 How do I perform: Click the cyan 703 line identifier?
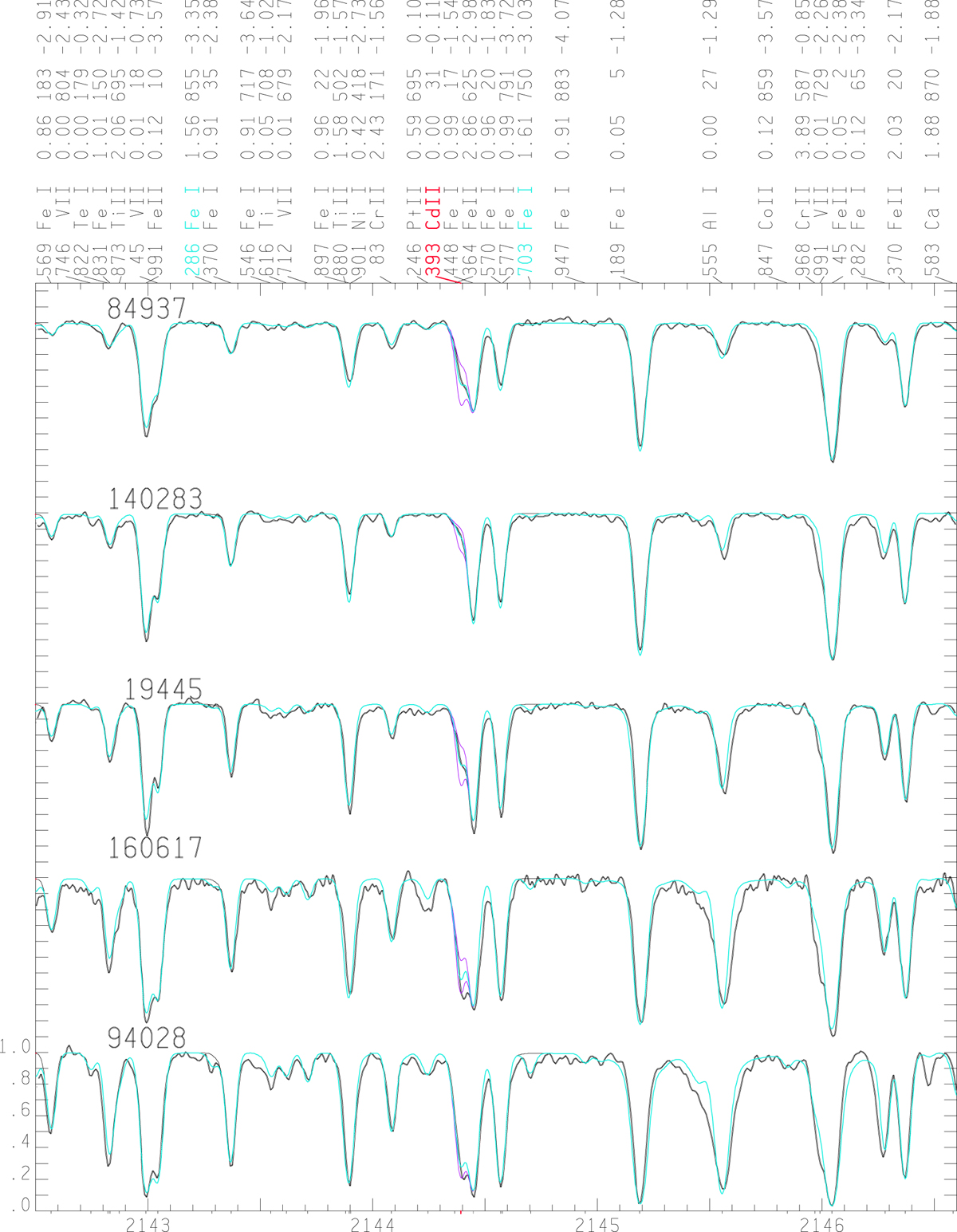523,261
